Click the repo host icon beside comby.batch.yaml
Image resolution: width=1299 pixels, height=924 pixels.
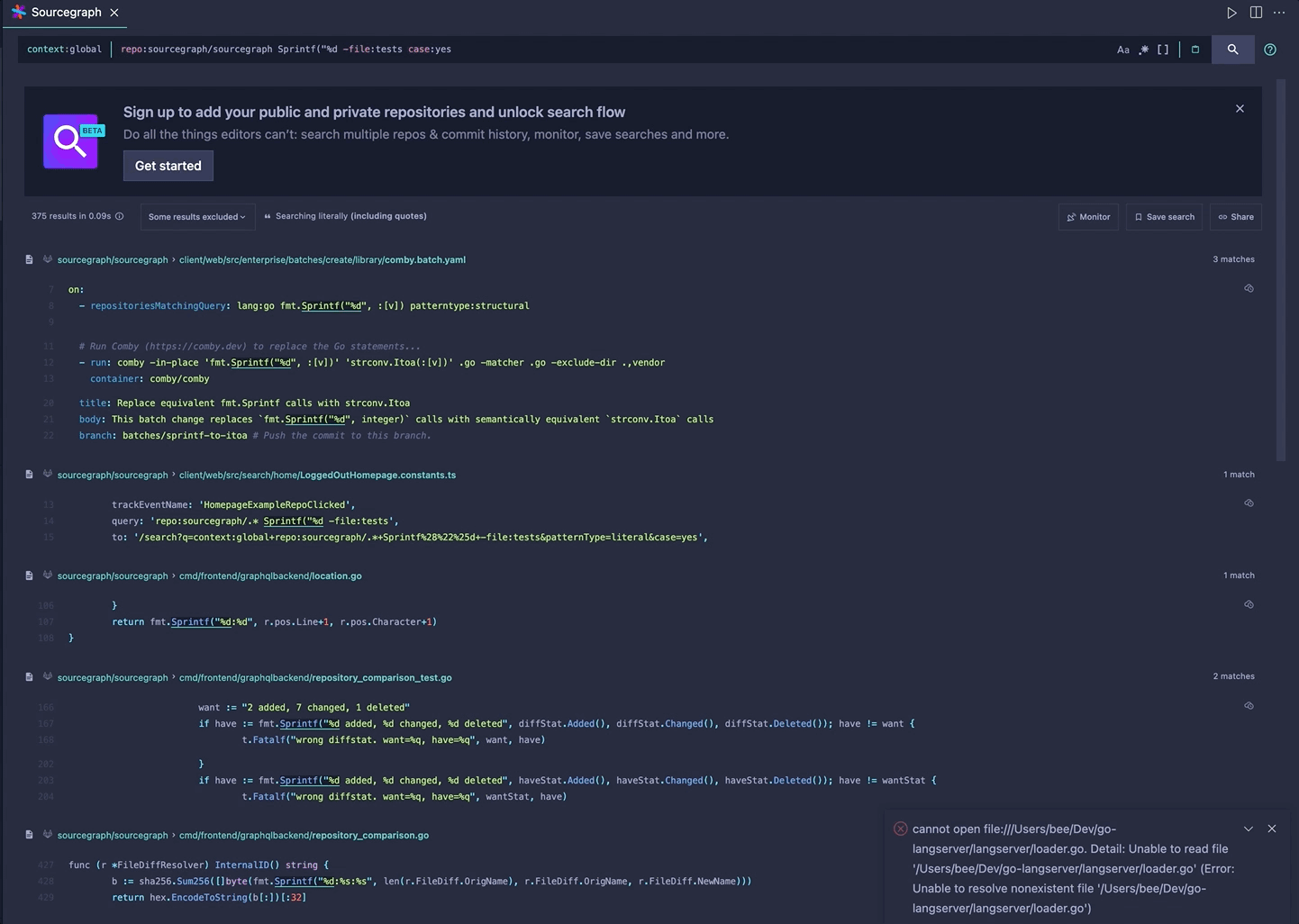(x=48, y=259)
